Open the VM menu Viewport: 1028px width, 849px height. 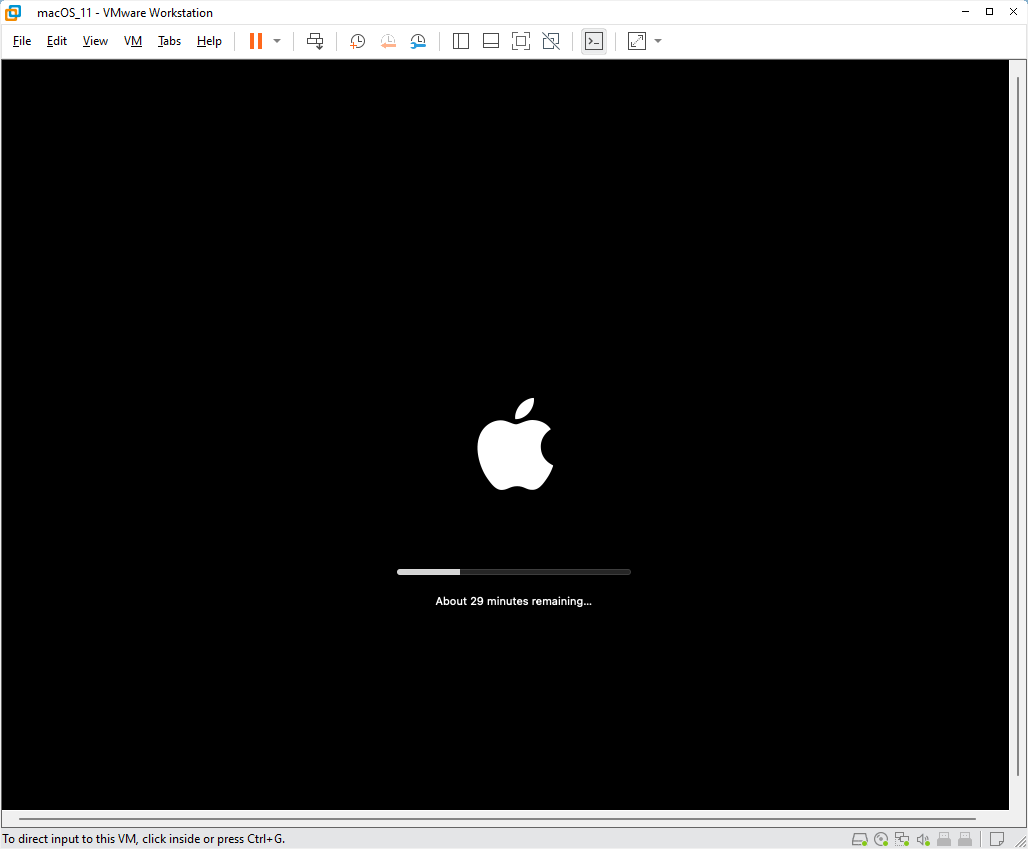(x=133, y=41)
